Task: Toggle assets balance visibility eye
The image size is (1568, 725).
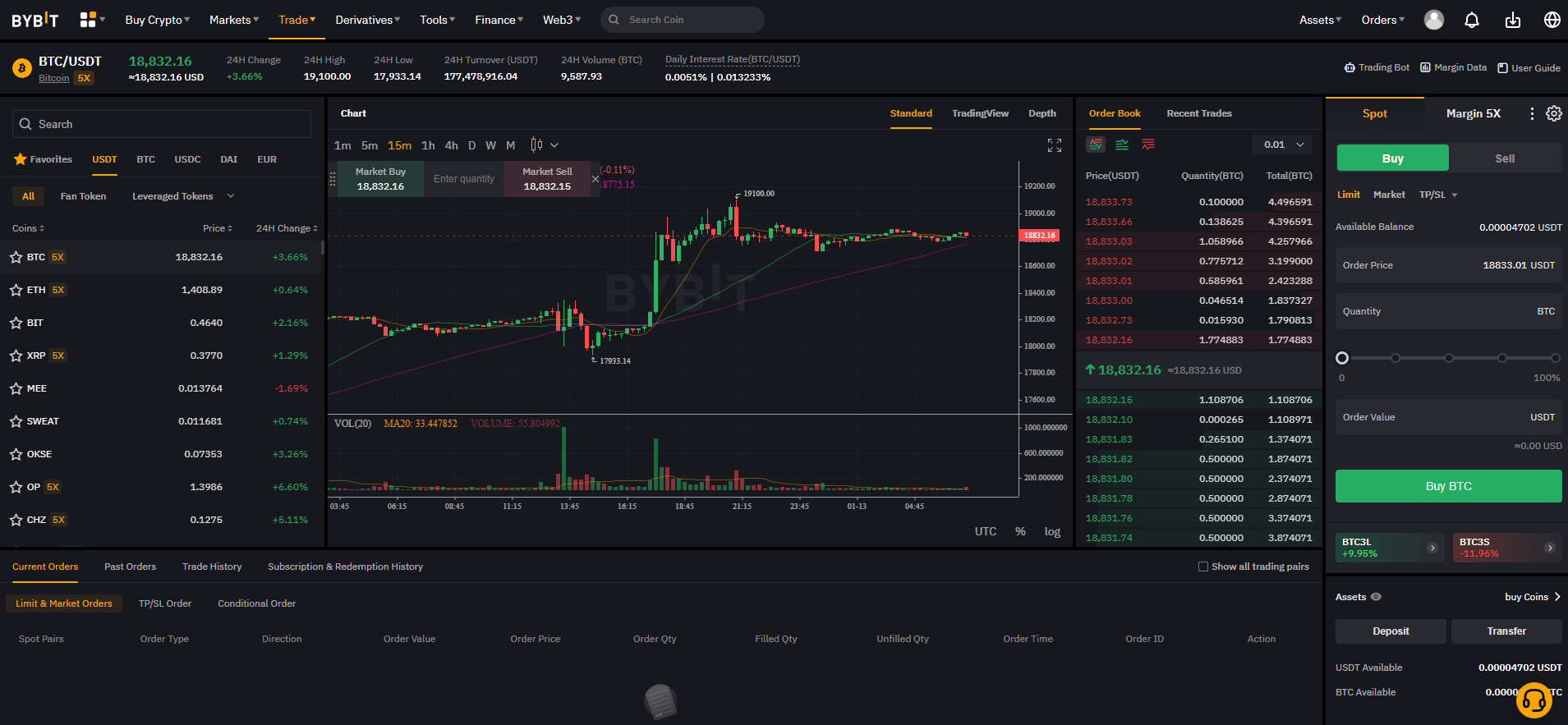Action: 1376,597
